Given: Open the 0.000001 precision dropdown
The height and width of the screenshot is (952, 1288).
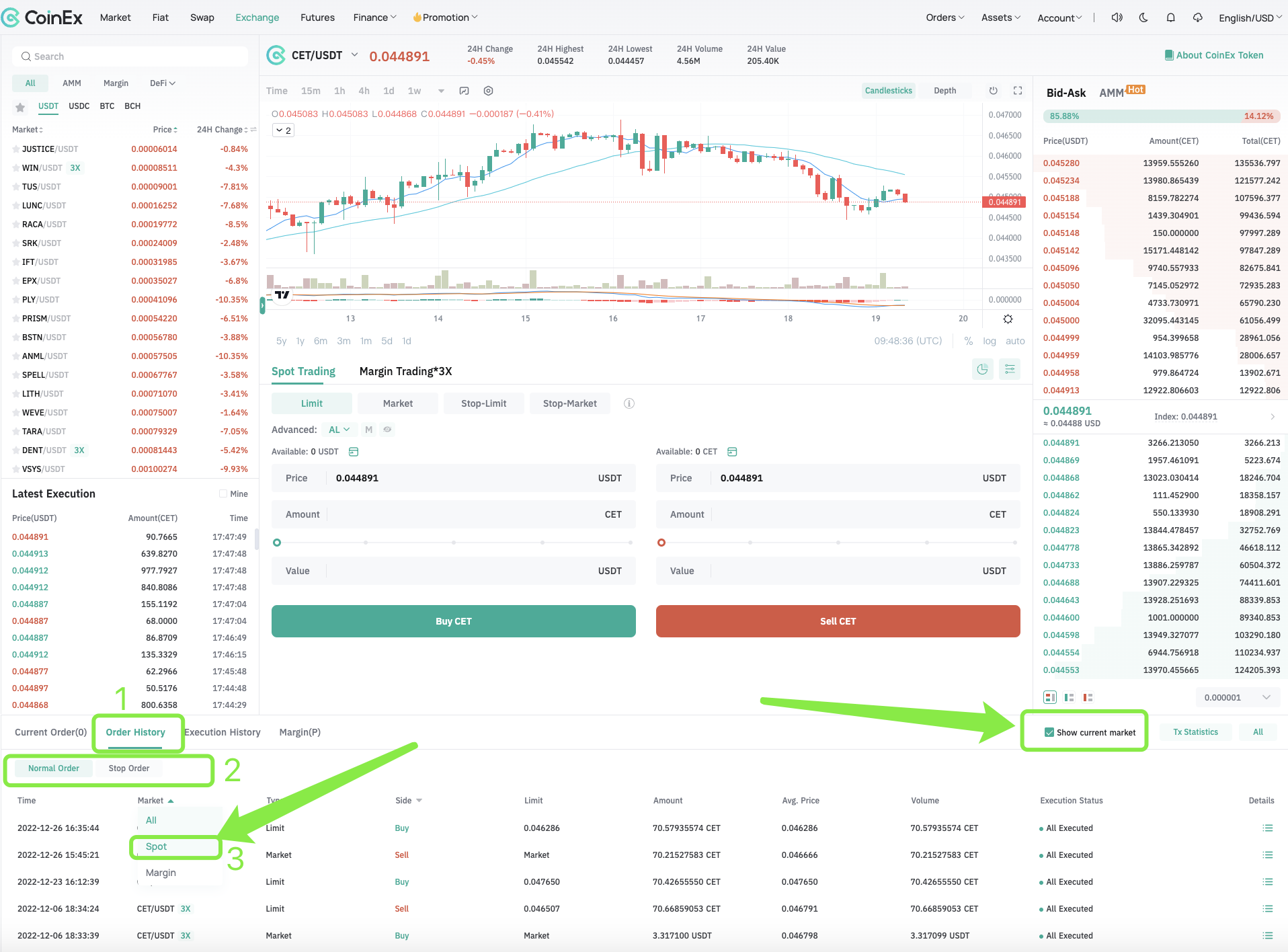Looking at the screenshot, I should pos(1237,697).
